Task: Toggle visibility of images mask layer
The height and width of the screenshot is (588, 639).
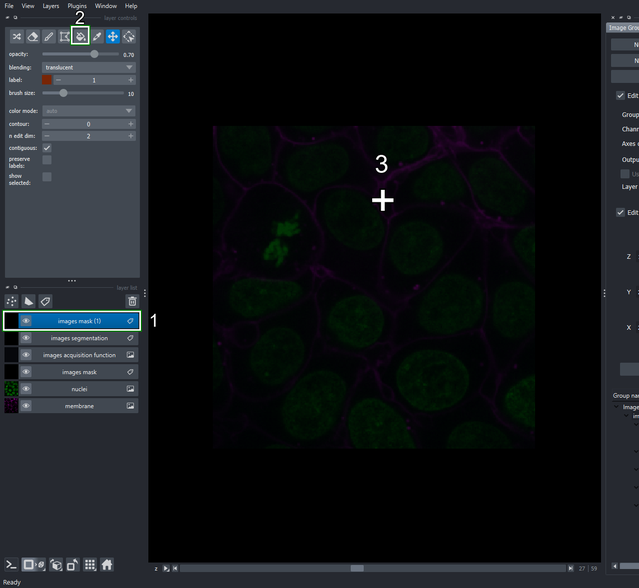Action: click(26, 372)
